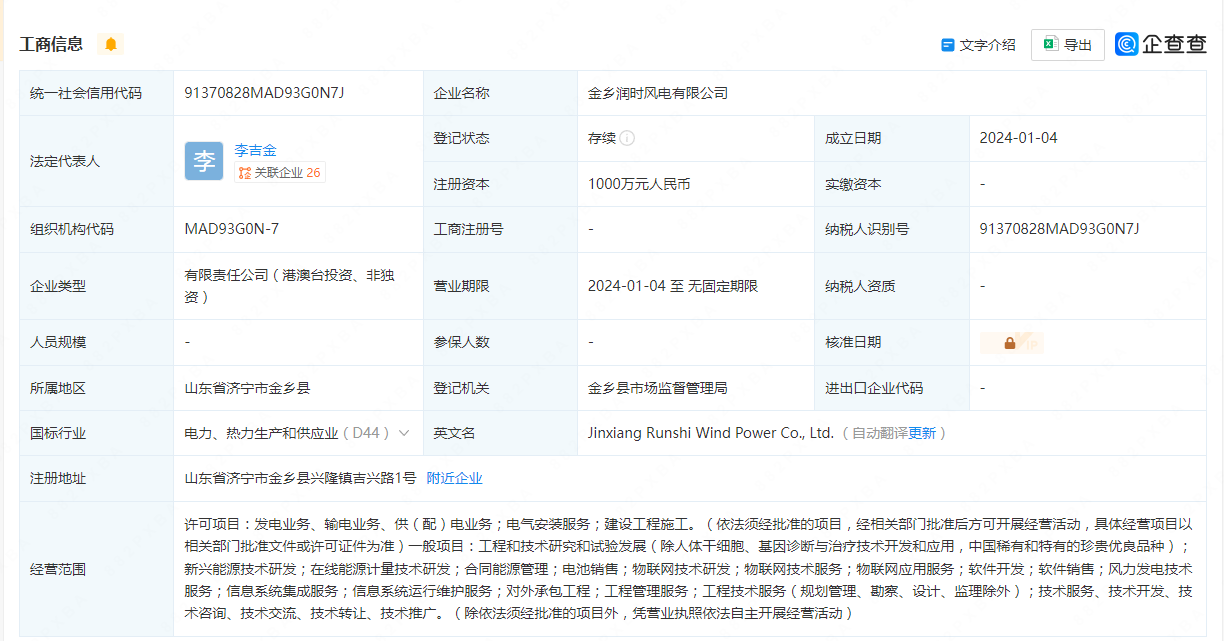Open 附近企业 nearby companies link
Viewport: 1224px width, 641px height.
454,478
